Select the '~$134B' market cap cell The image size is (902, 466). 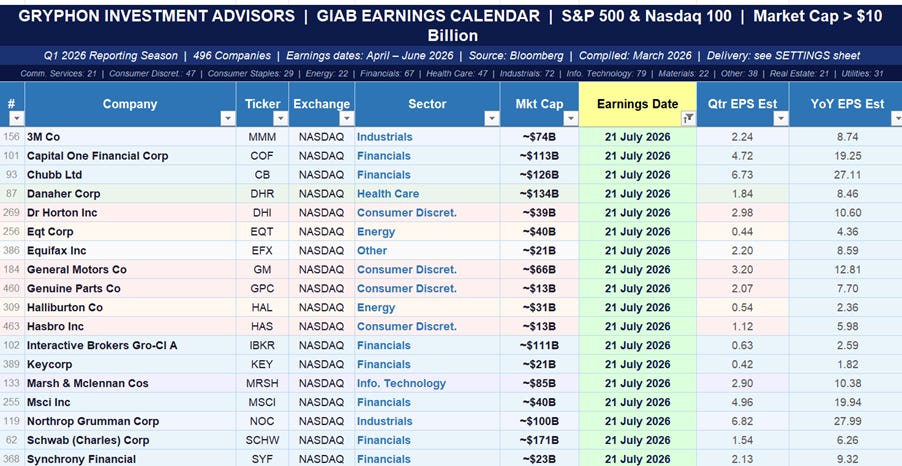pyautogui.click(x=539, y=194)
